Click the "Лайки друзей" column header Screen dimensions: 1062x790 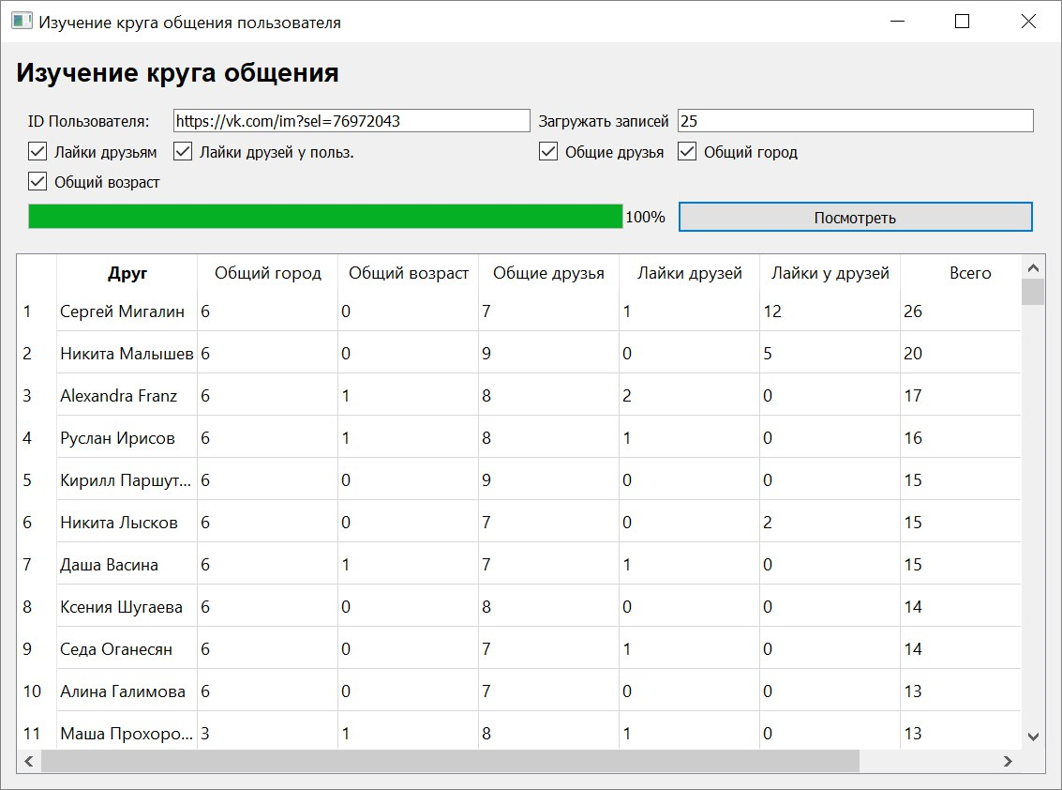pos(688,272)
